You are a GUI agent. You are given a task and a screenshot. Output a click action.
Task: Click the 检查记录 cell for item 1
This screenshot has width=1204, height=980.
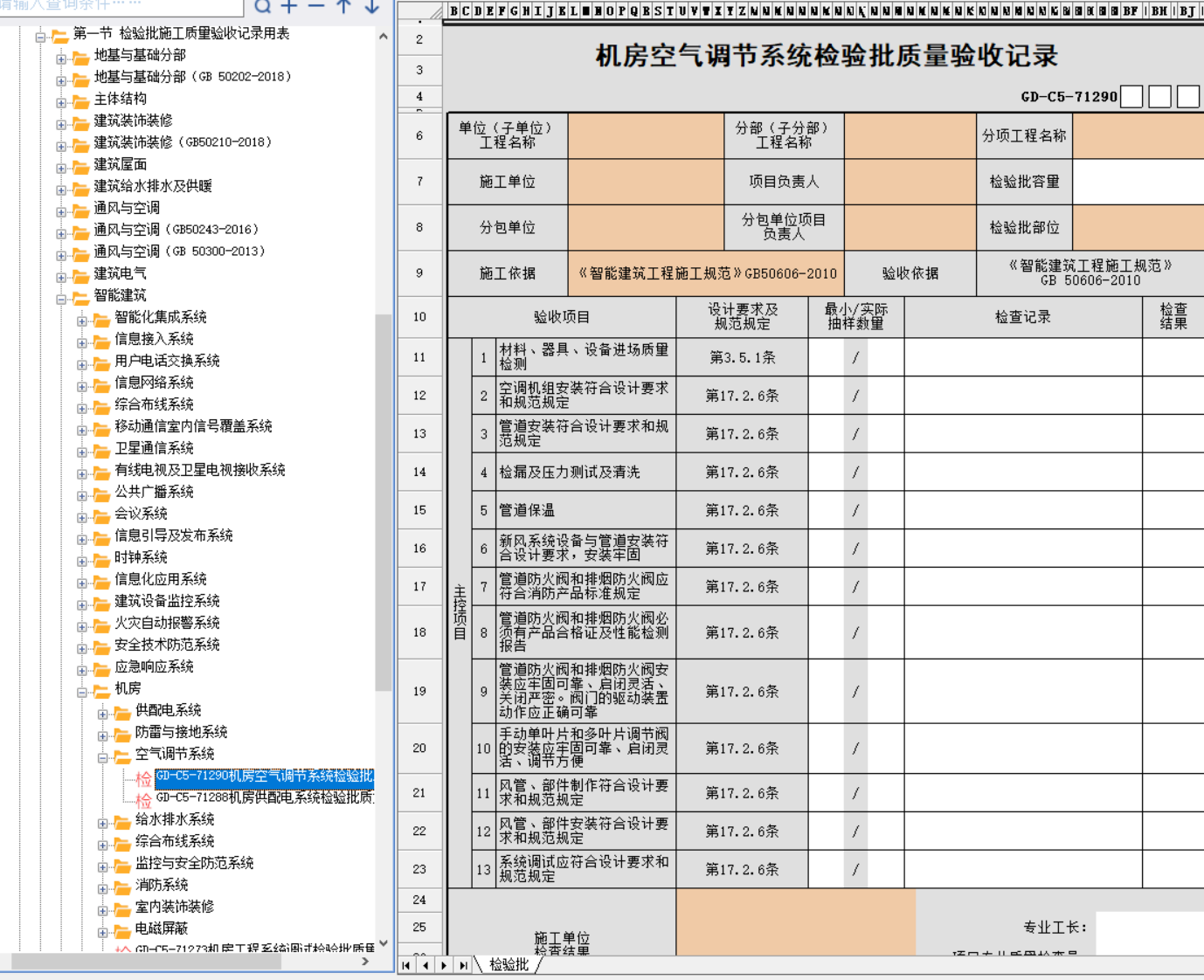(1023, 357)
